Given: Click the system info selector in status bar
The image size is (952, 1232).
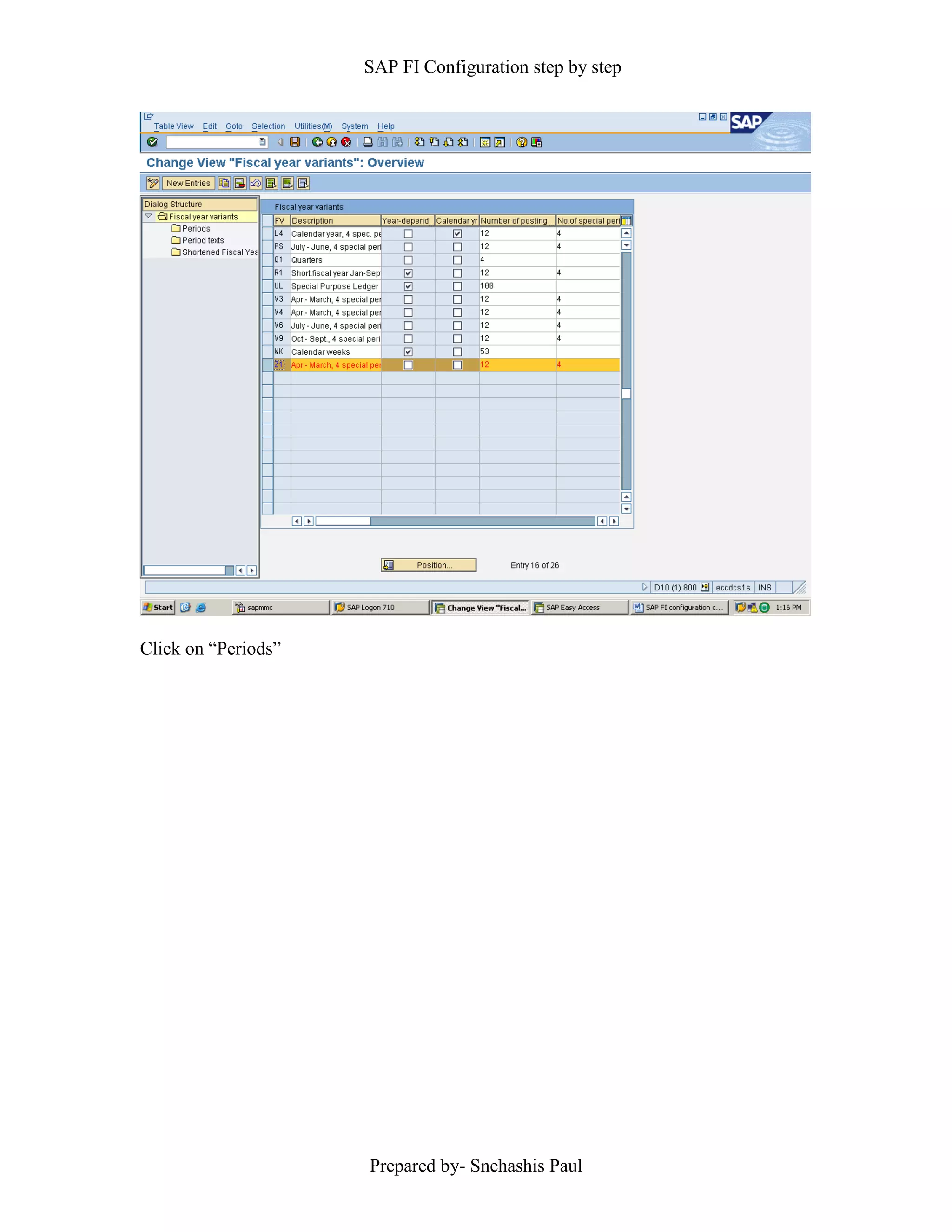Looking at the screenshot, I should click(x=704, y=587).
